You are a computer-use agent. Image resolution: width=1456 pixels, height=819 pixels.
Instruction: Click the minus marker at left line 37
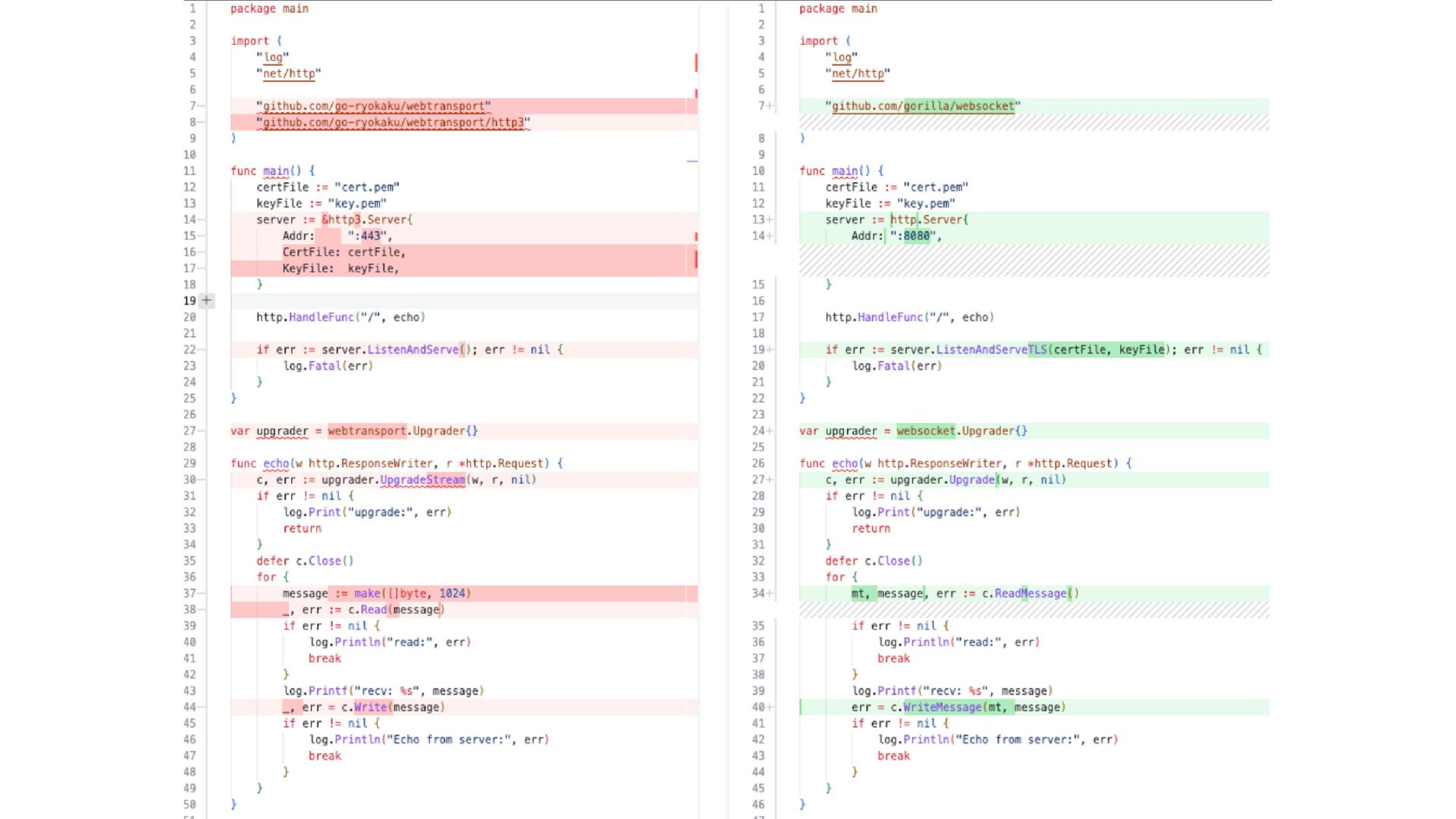tap(201, 594)
